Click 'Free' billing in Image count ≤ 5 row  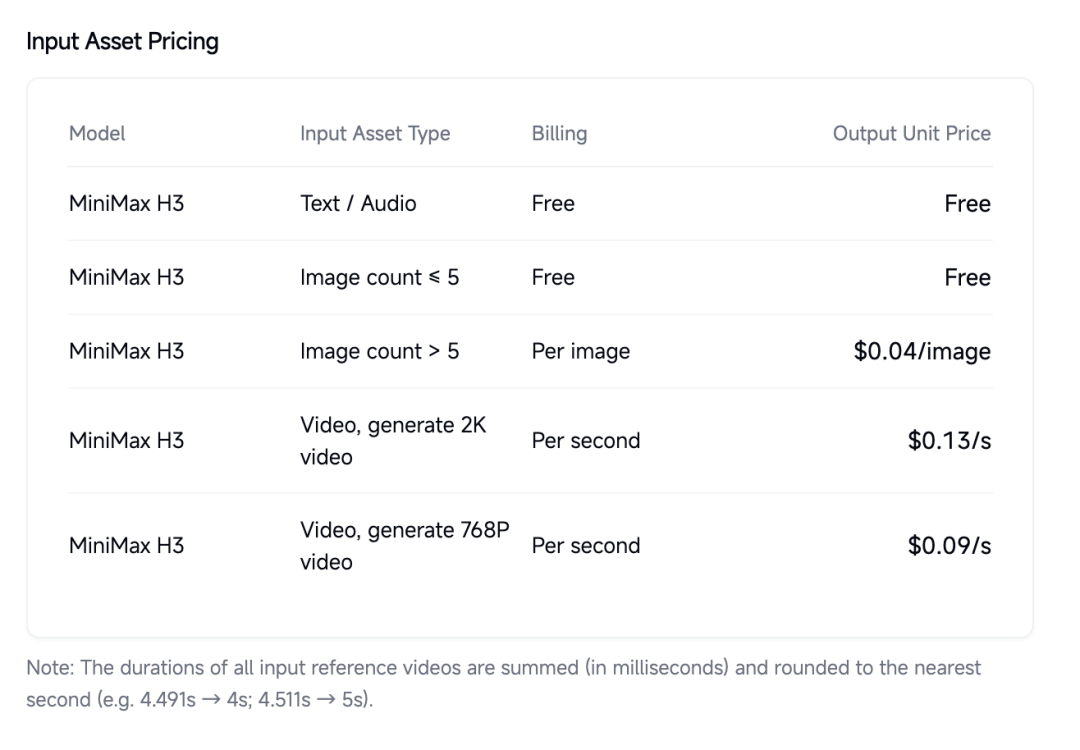point(553,278)
